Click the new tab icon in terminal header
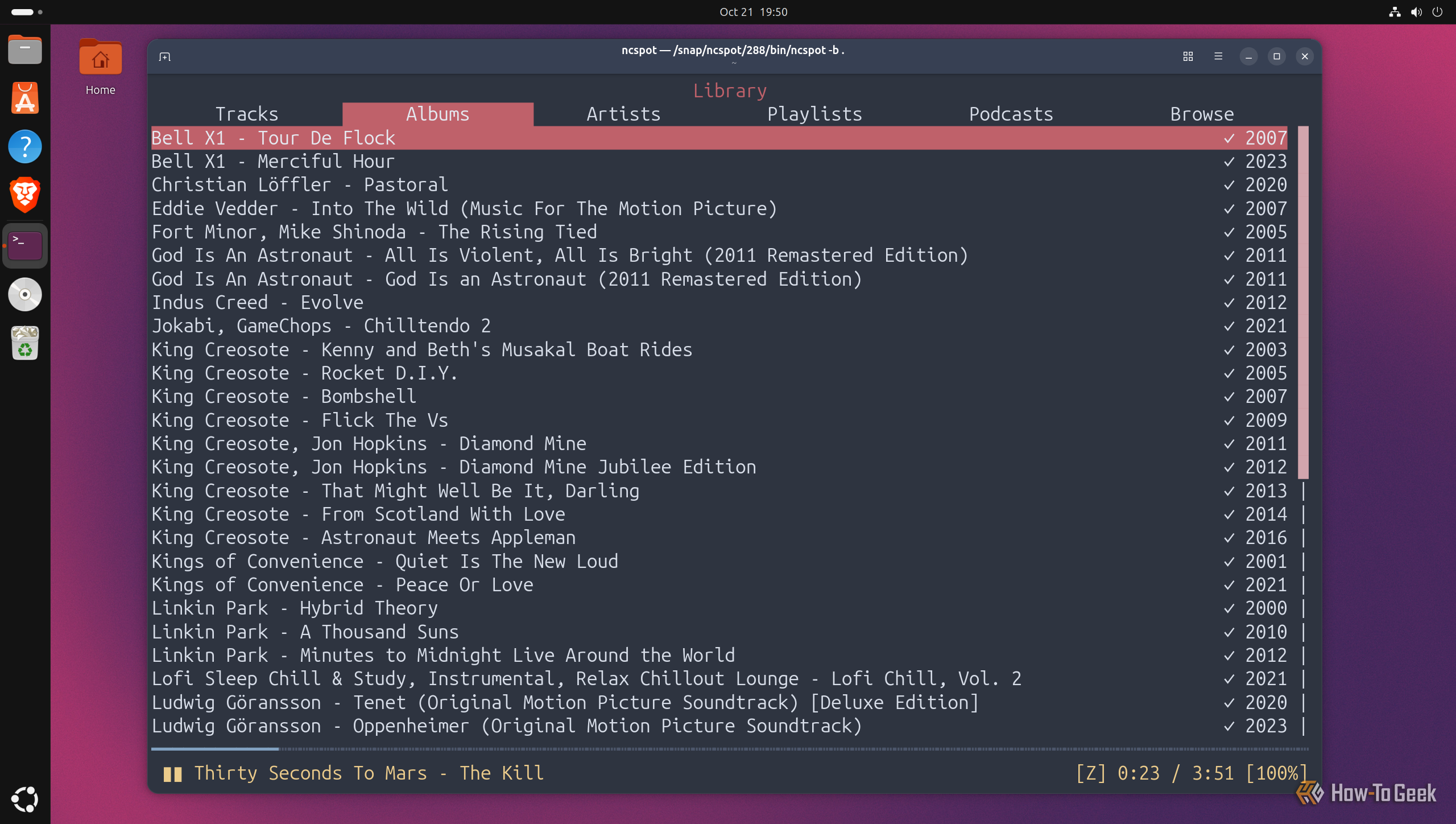The image size is (1456, 824). [x=165, y=56]
